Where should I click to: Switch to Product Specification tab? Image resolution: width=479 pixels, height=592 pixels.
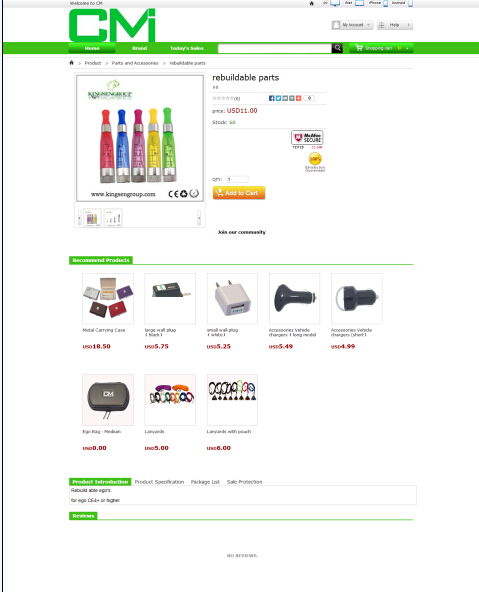pyautogui.click(x=159, y=482)
